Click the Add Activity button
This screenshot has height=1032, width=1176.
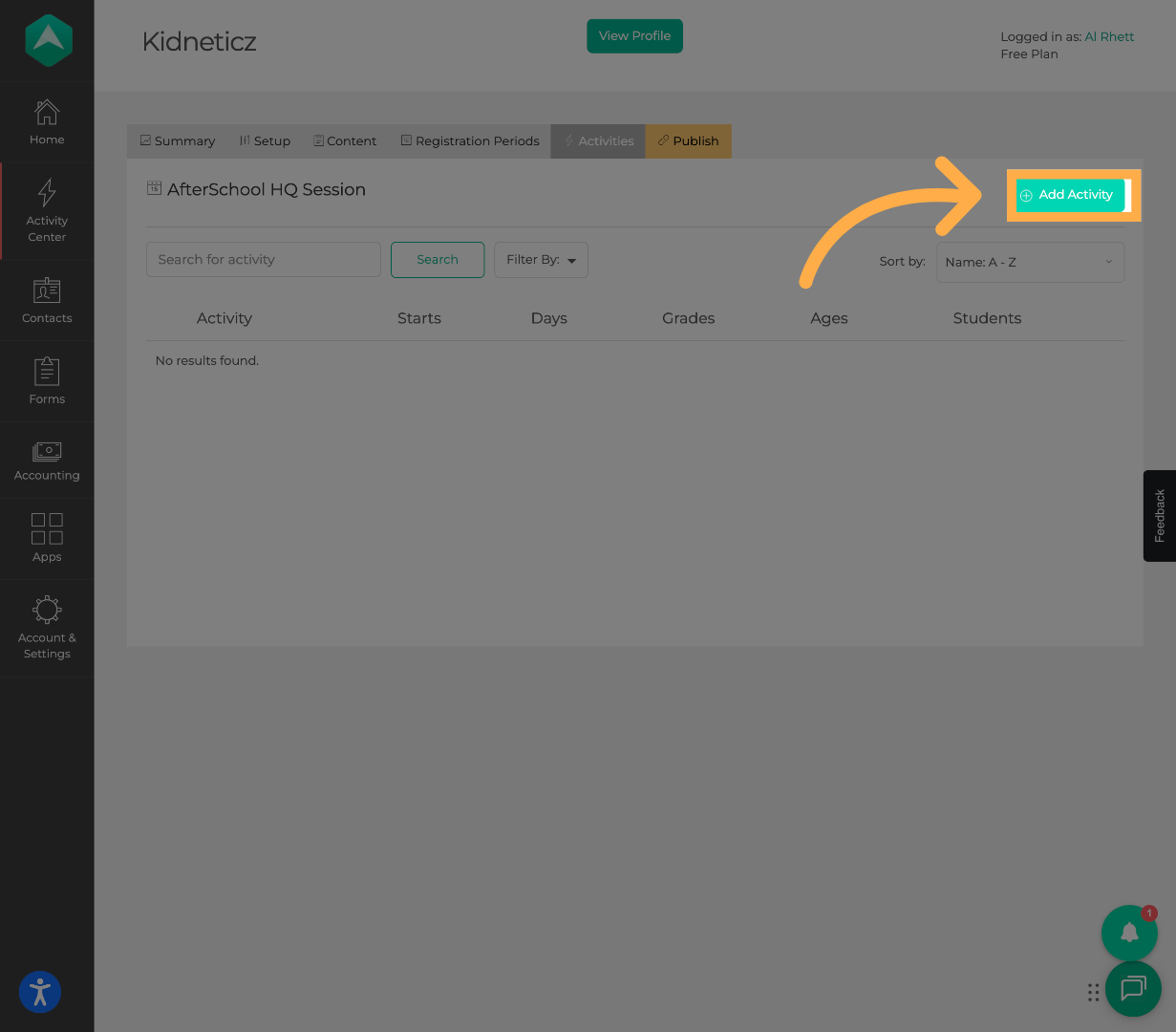coord(1068,195)
